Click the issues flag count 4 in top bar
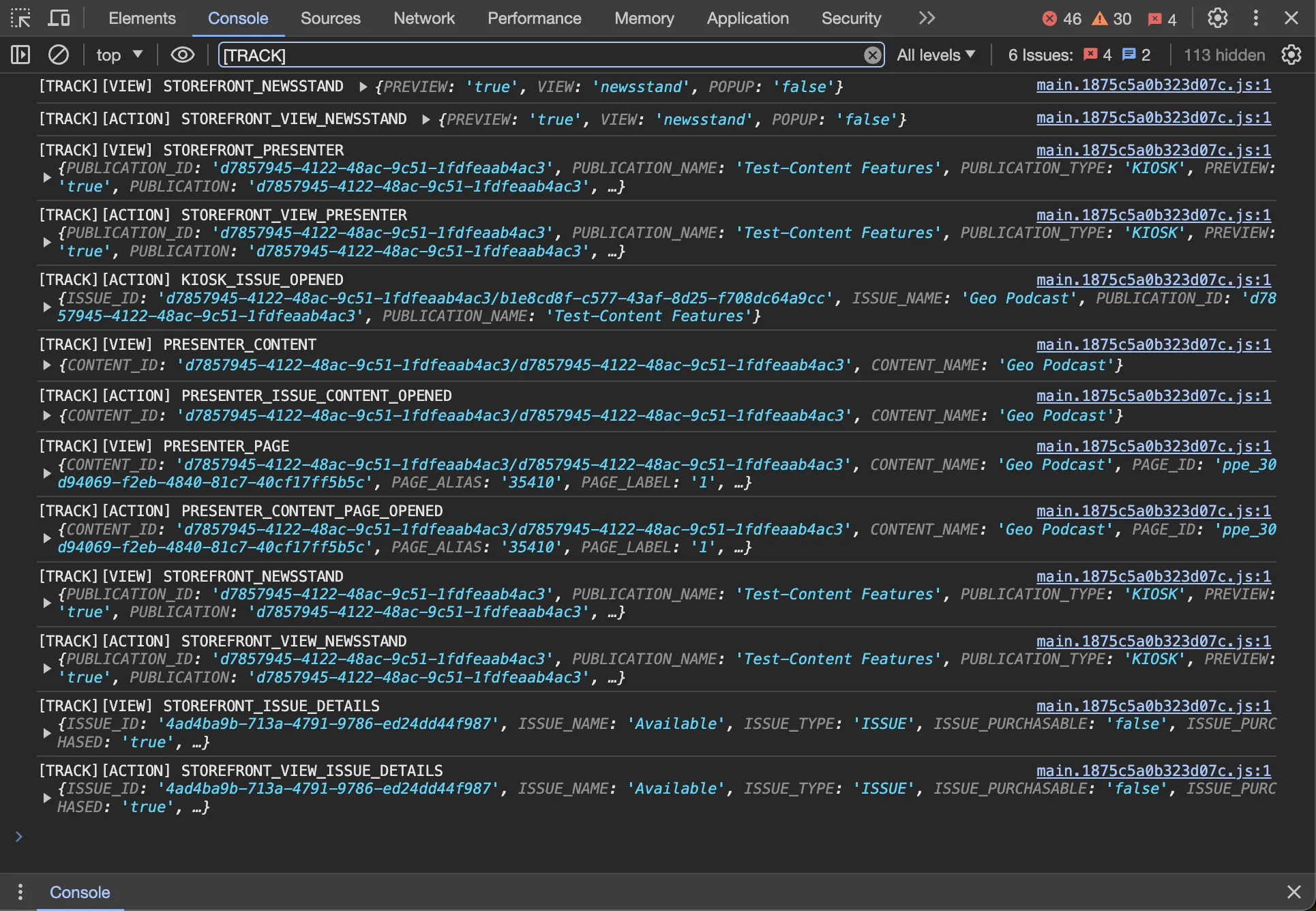The width and height of the screenshot is (1316, 911). pos(1163,18)
